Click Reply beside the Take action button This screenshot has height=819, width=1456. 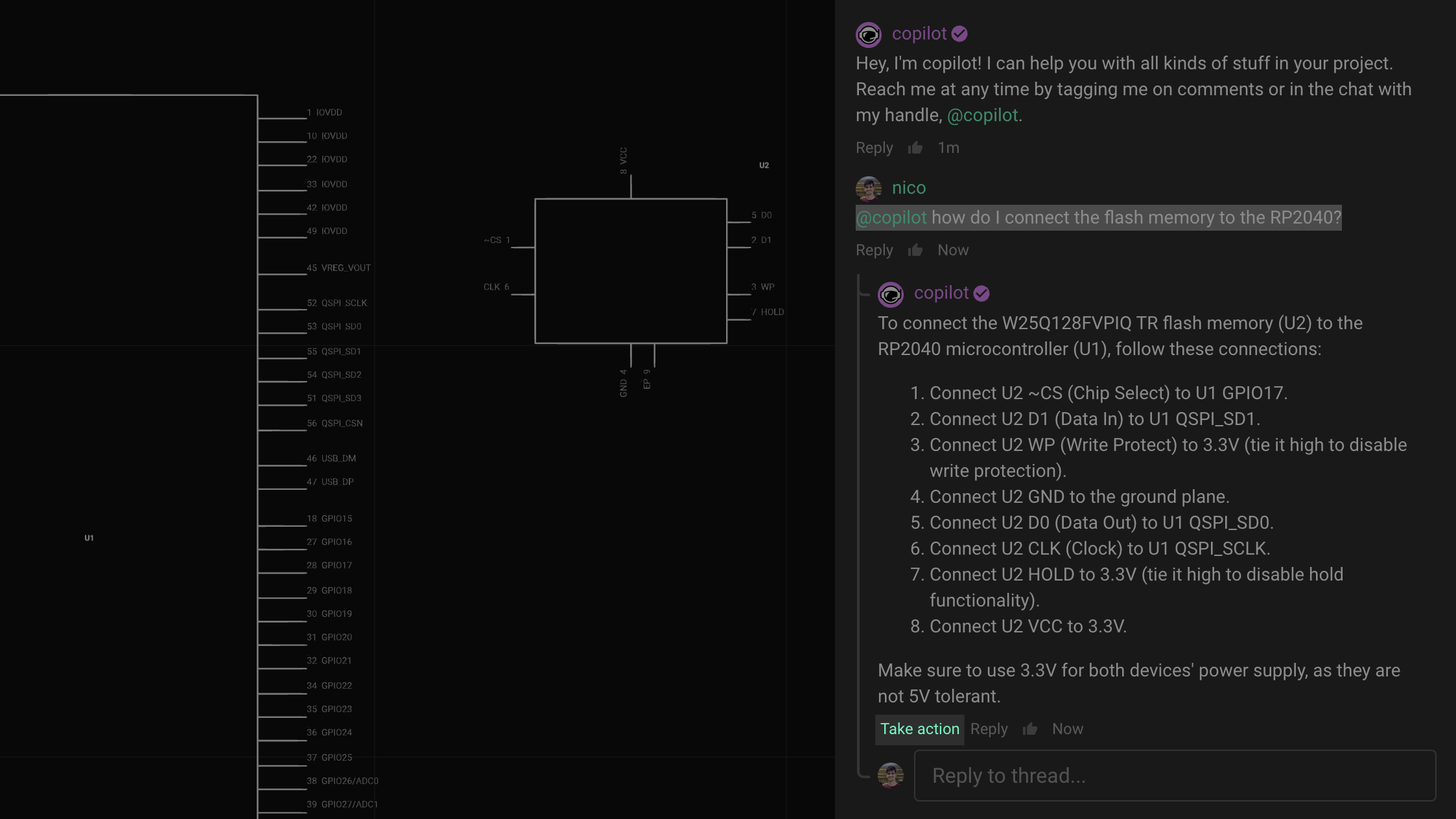click(989, 728)
